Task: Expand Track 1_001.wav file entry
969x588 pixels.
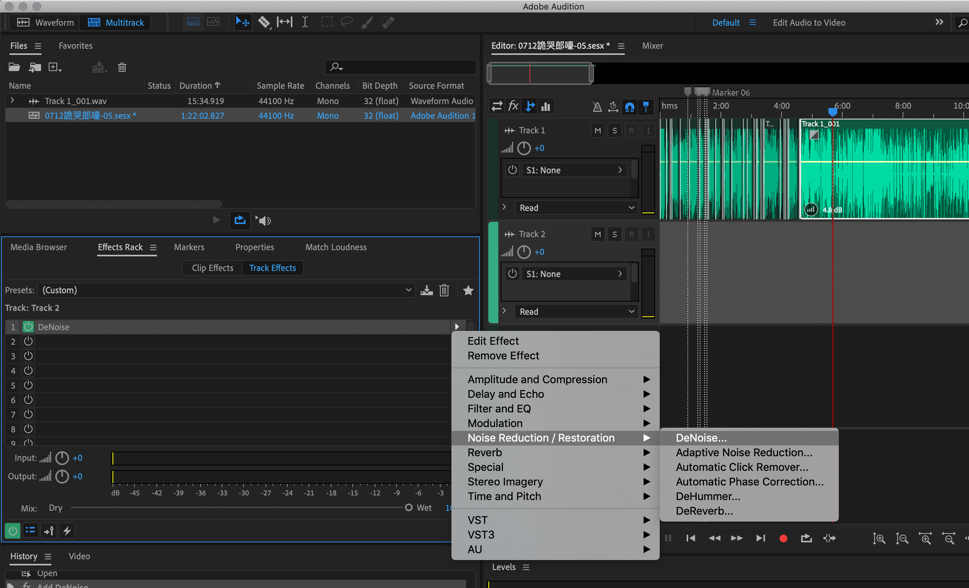Action: tap(12, 100)
